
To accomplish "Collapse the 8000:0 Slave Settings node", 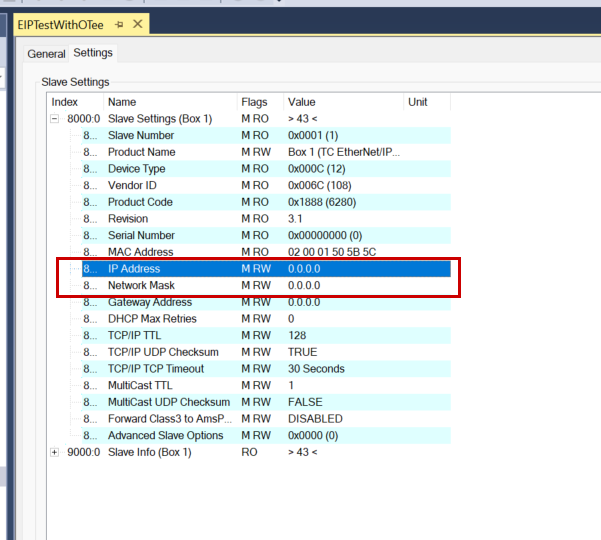I will [54, 119].
